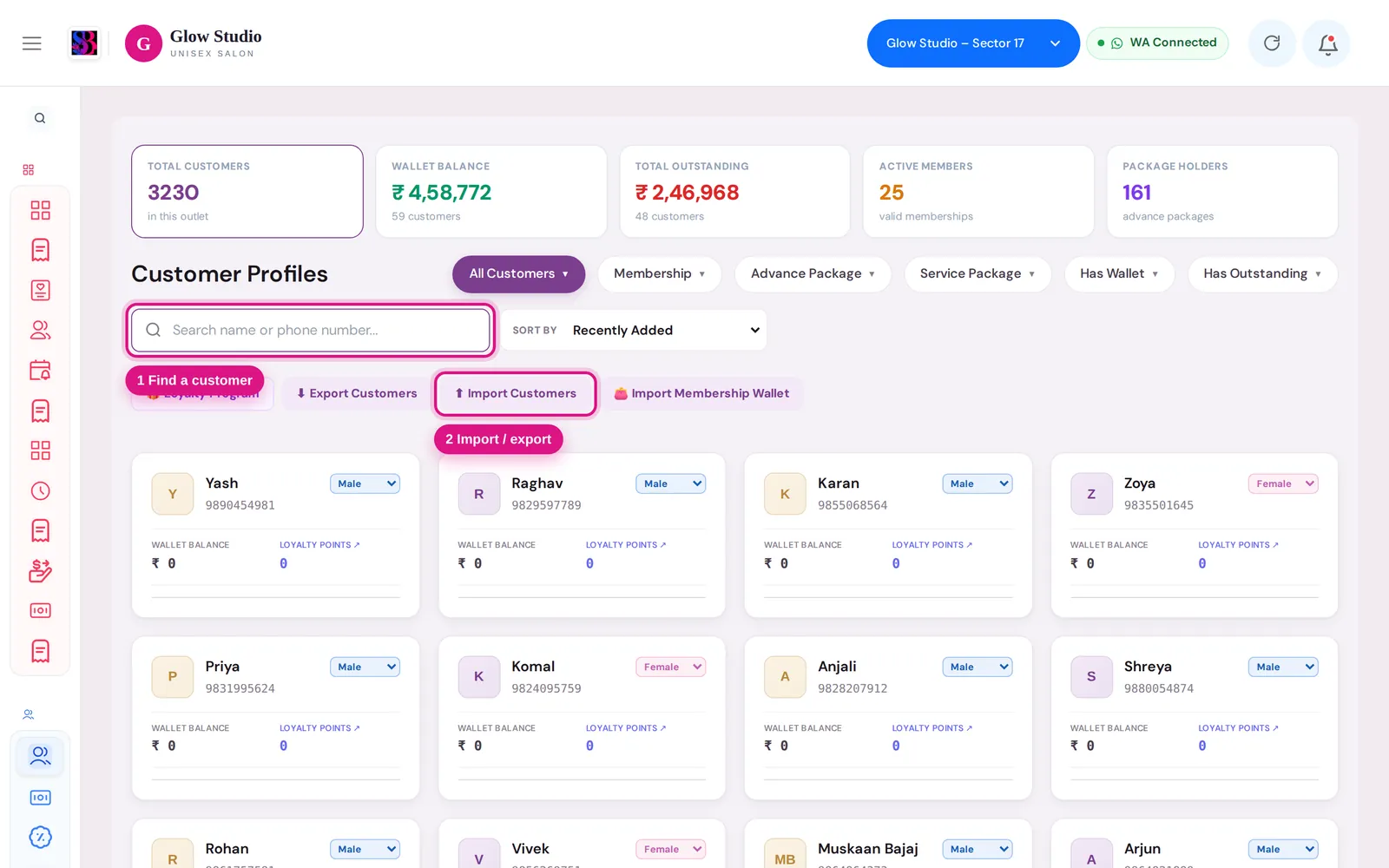Open the clock history sidebar icon
1389x868 pixels.
pyautogui.click(x=40, y=491)
